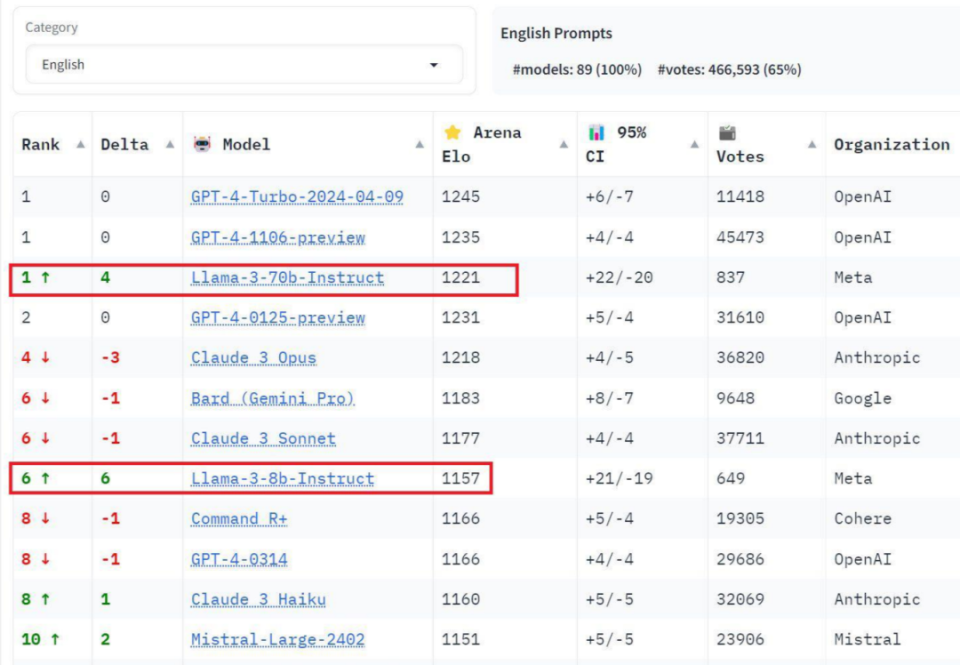Open Bard (Gemini Pro) link

coord(273,398)
